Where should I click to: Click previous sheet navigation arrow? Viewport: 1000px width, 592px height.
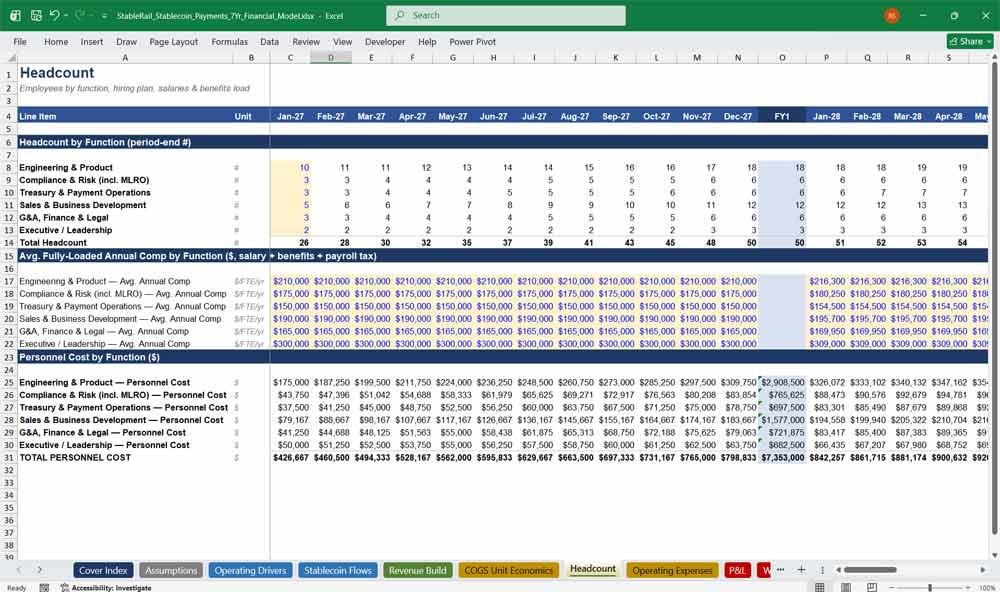[19, 570]
